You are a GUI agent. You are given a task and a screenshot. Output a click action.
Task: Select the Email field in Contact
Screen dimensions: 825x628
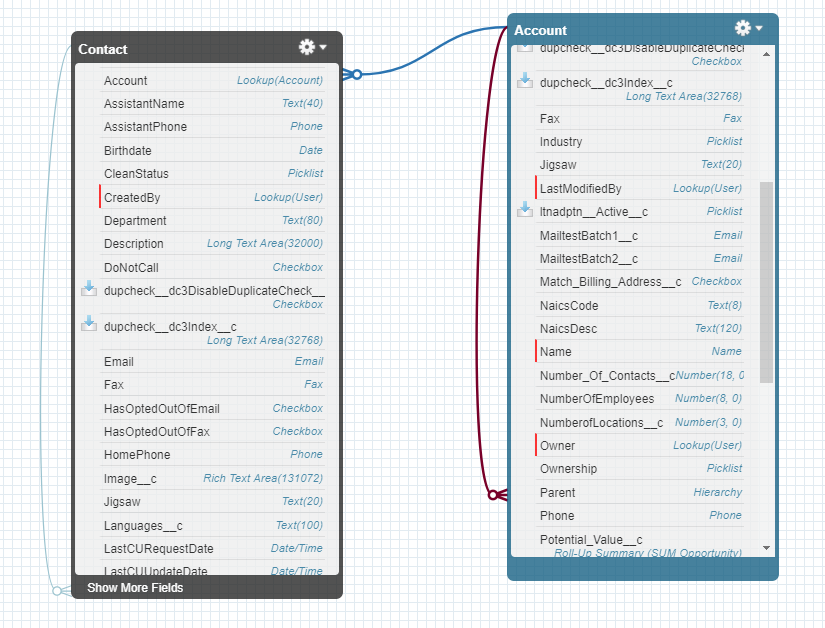click(213, 361)
